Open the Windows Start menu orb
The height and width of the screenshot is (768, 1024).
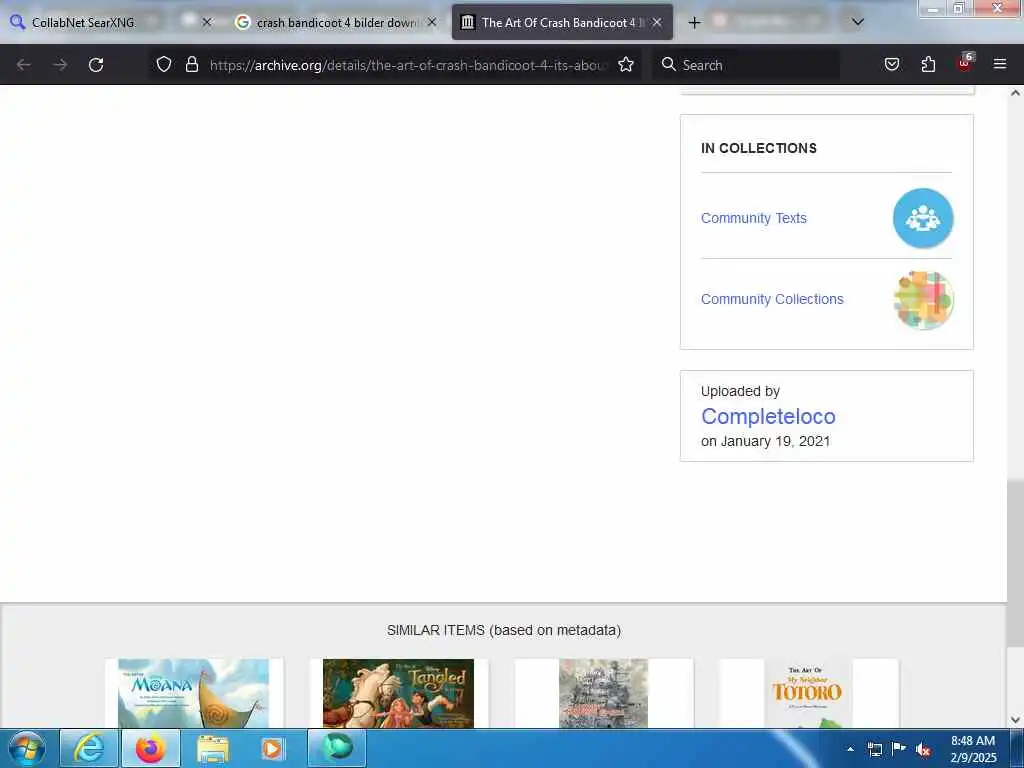[x=27, y=748]
